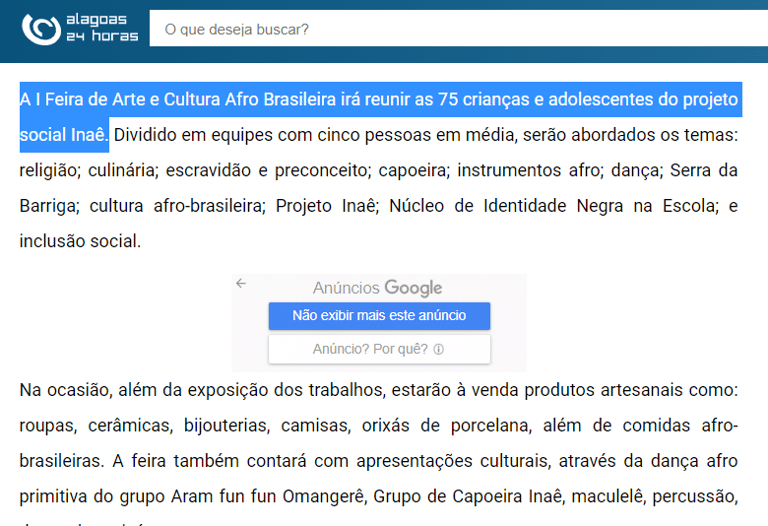This screenshot has height=526, width=768.
Task: Click the "Anúncio? Por quê?" button
Action: [x=370, y=349]
